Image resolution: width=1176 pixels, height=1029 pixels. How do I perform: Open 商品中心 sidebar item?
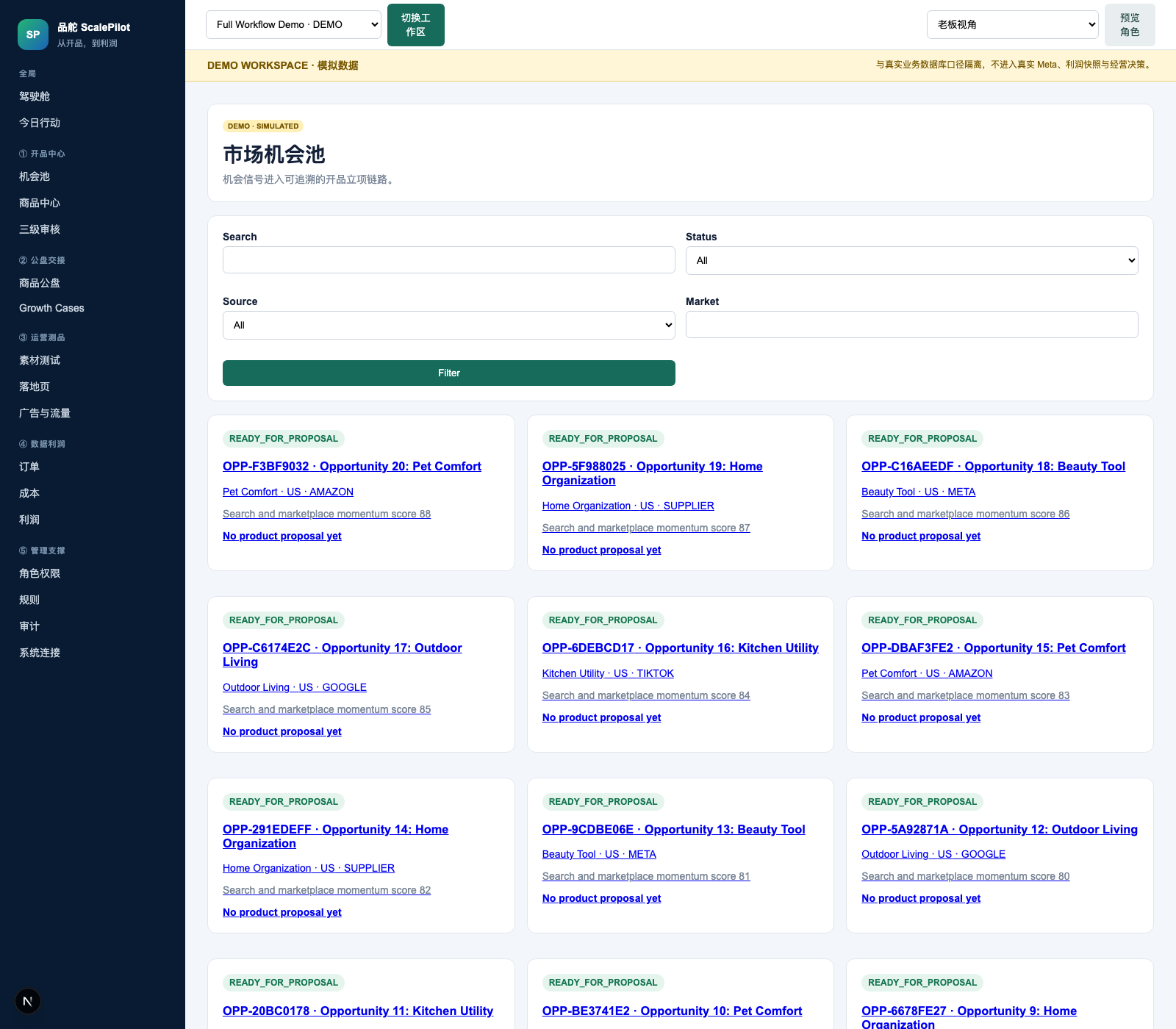[x=40, y=203]
